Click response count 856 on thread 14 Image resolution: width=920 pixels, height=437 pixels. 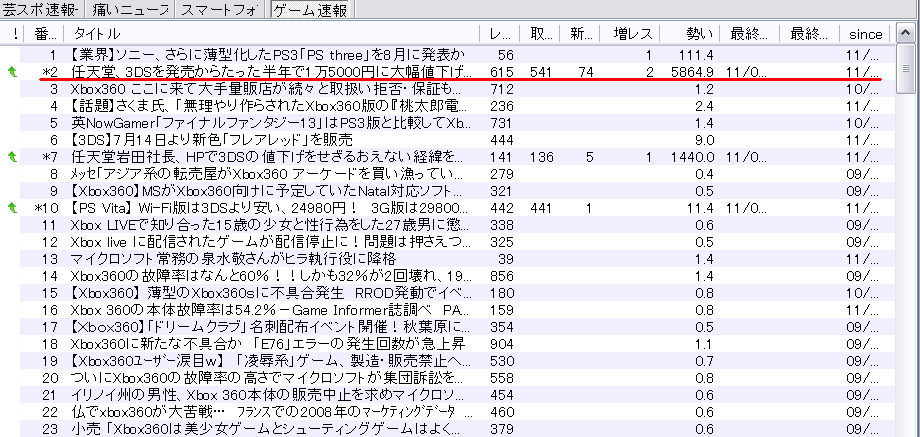click(501, 276)
